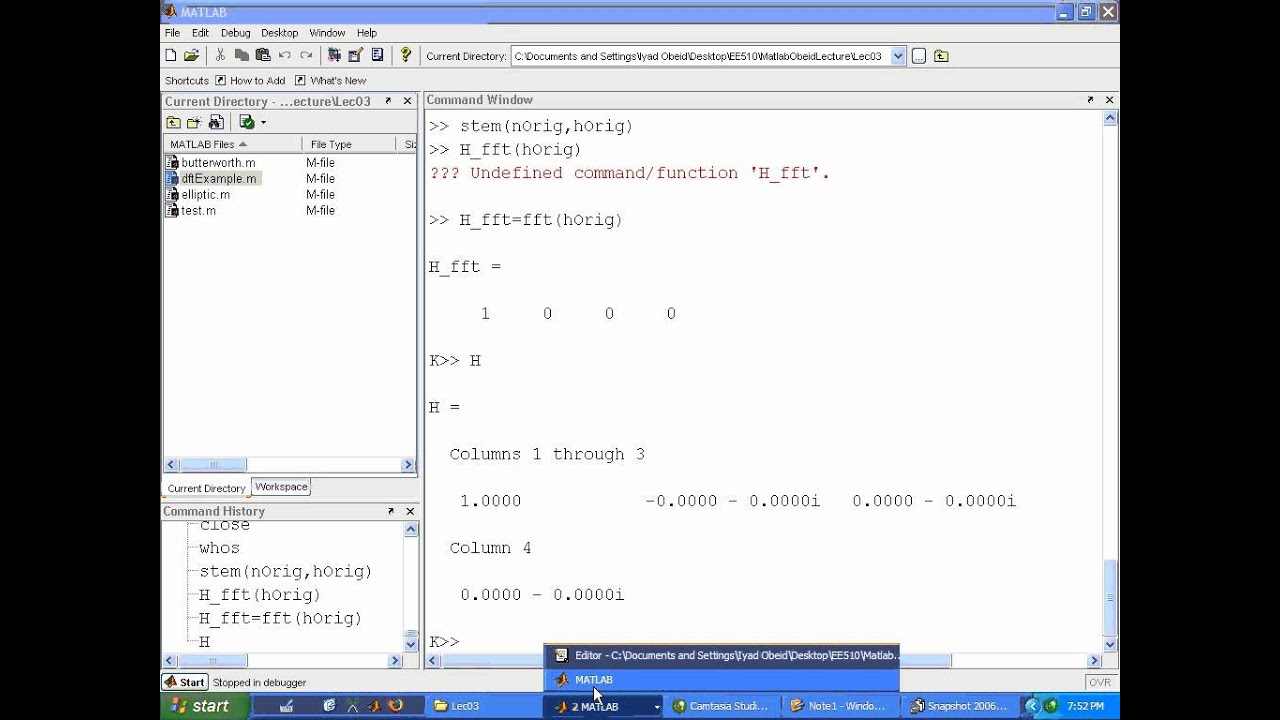This screenshot has width=1280, height=720.
Task: Undock the Command Window
Action: [x=1090, y=100]
